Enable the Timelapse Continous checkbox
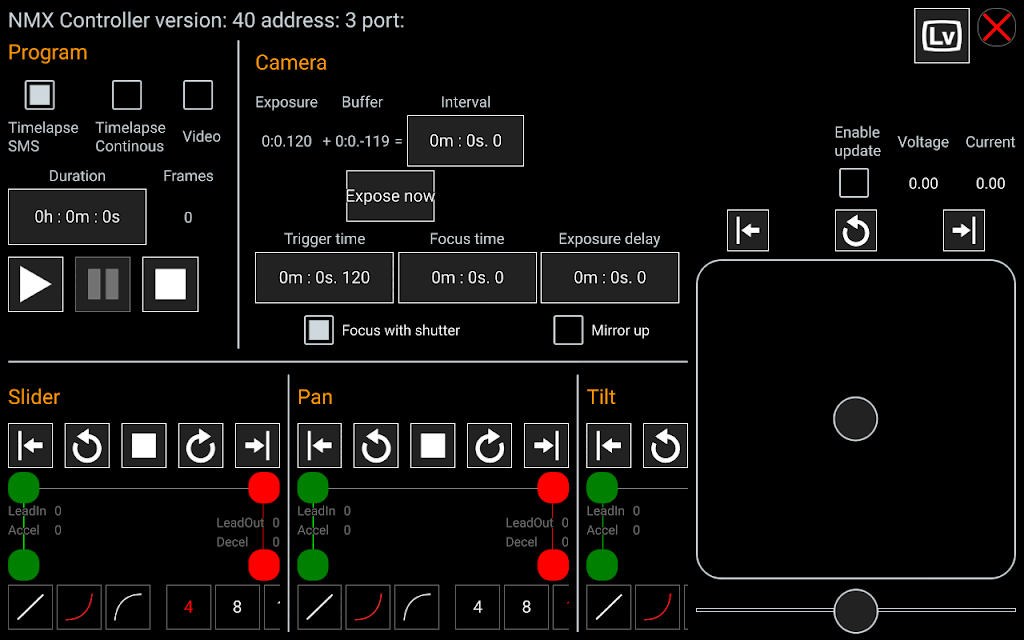The width and height of the screenshot is (1024, 640). point(127,95)
